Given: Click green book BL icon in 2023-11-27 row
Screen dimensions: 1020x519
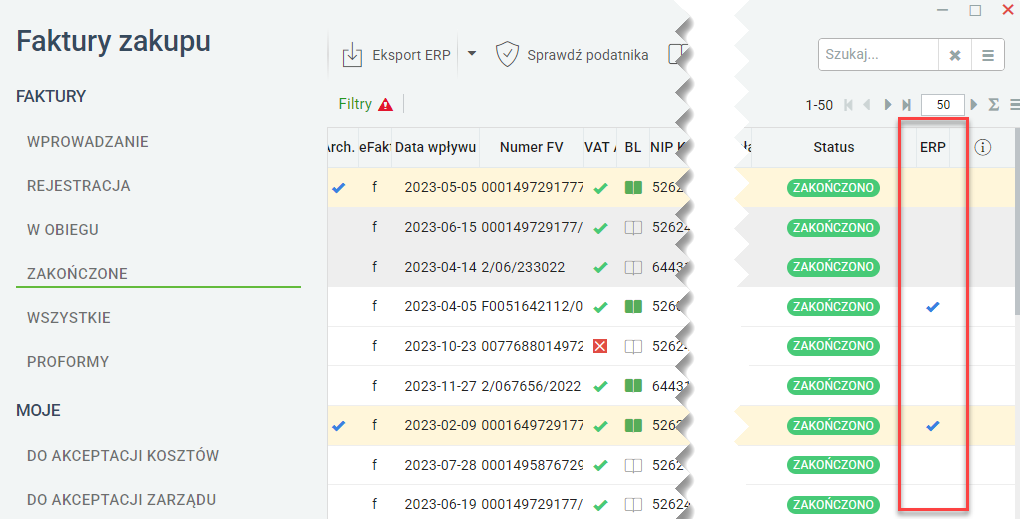Looking at the screenshot, I should 633,386.
